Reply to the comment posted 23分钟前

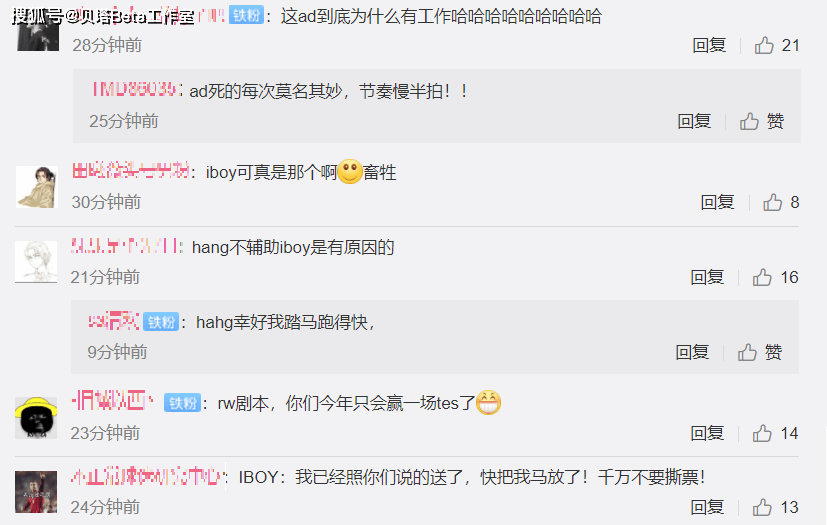(707, 433)
